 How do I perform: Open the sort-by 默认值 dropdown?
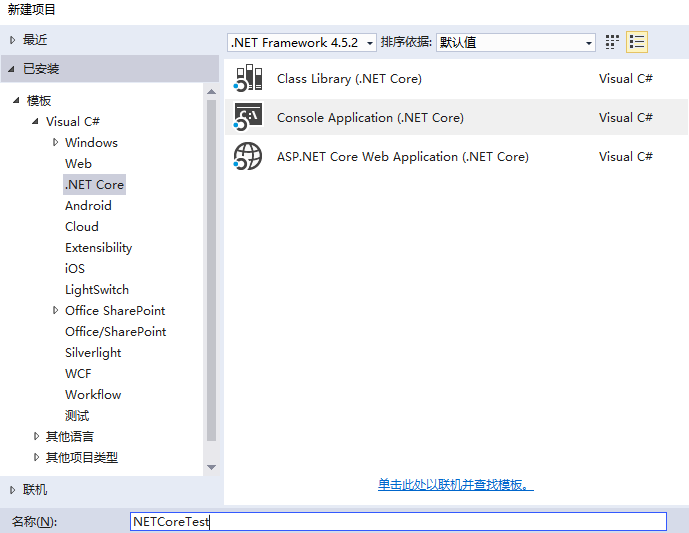(x=515, y=43)
